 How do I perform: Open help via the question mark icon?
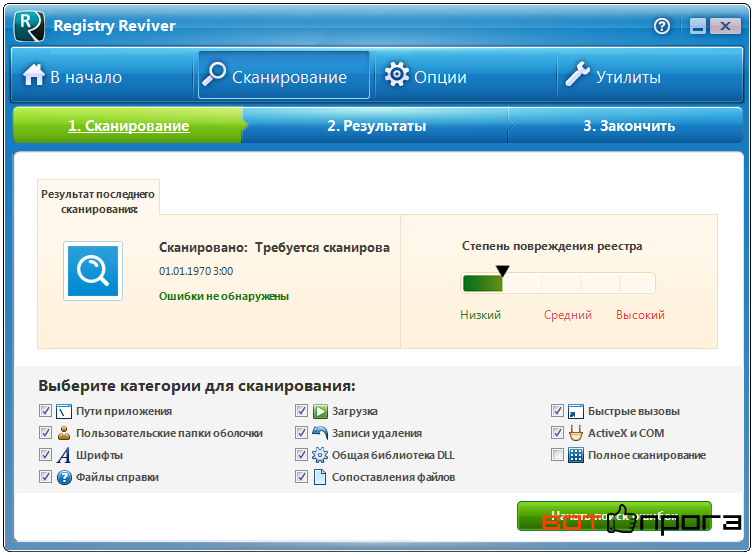pyautogui.click(x=662, y=25)
